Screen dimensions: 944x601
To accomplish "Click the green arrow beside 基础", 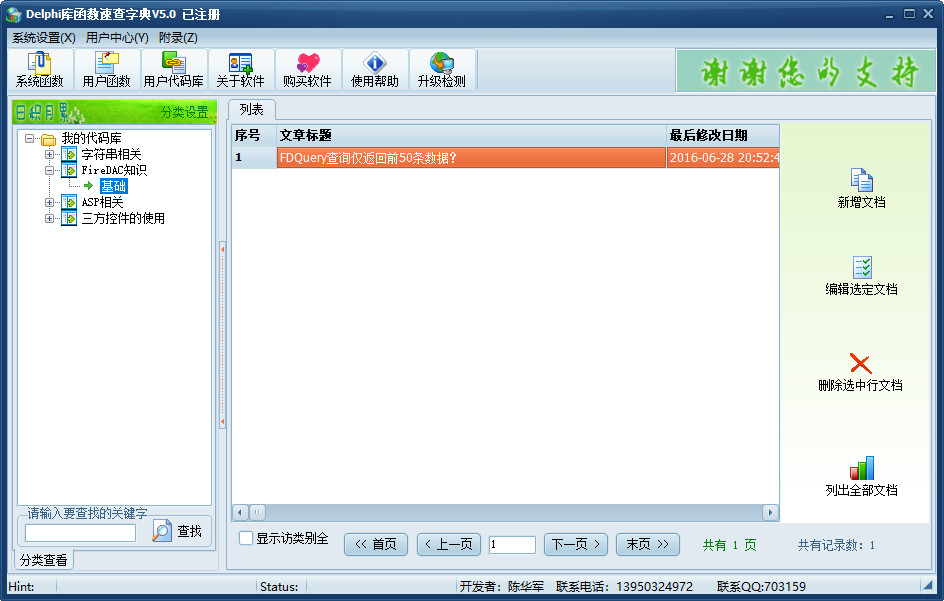I will (x=88, y=186).
